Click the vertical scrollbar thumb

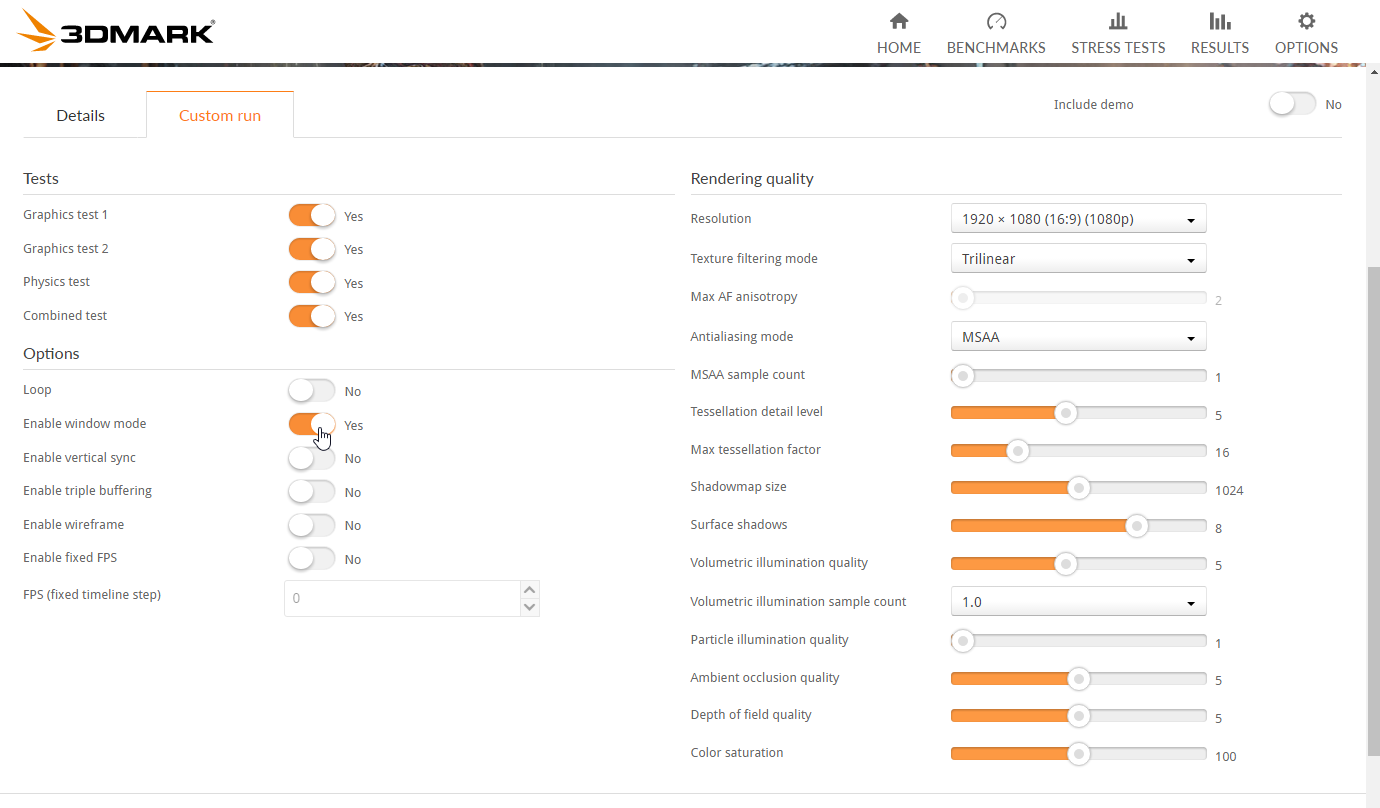coord(1372,510)
